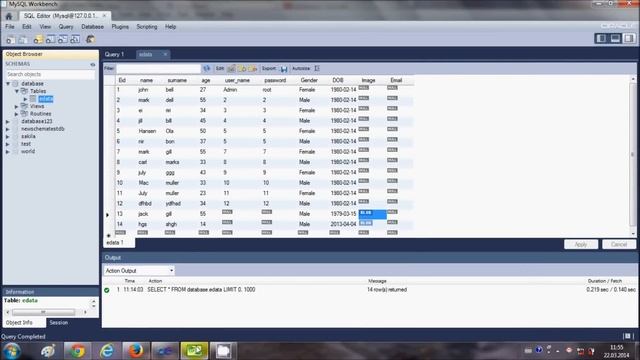Launch Google Chrome from the taskbar
The image size is (640, 360).
[77, 351]
